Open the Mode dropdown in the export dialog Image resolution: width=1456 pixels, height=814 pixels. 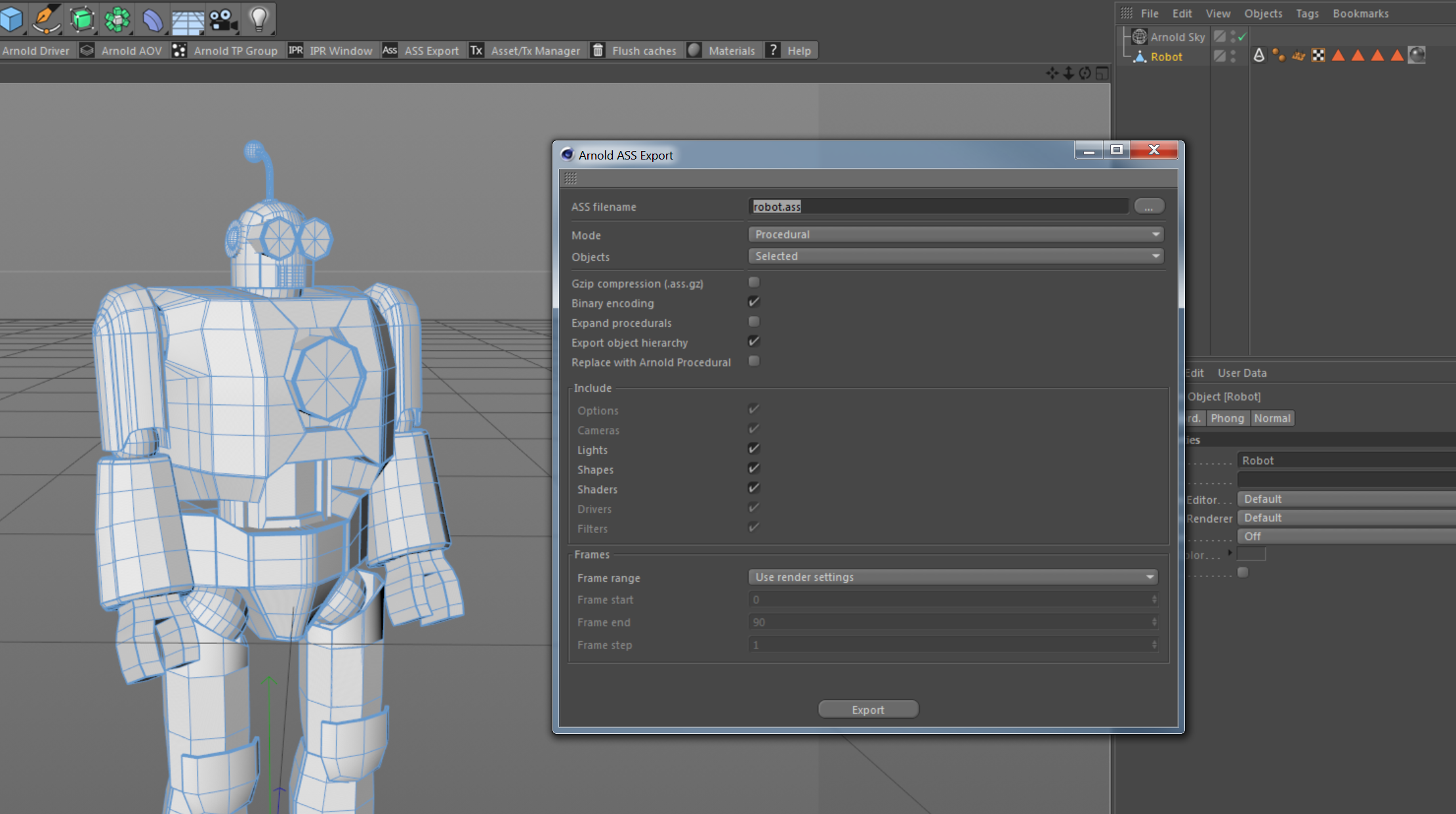click(x=955, y=234)
